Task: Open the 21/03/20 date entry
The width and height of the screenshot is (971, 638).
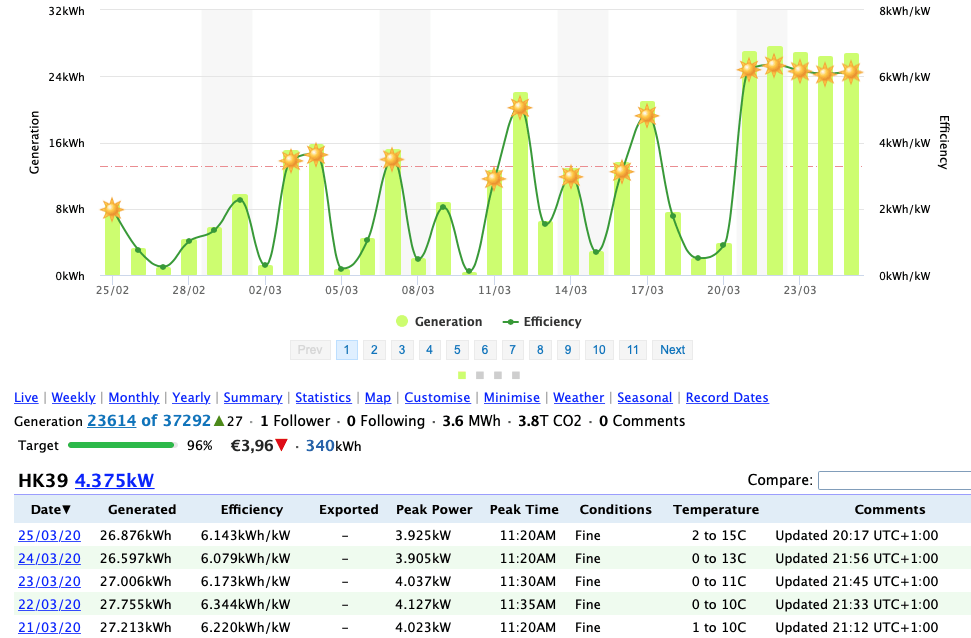Action: 50,627
